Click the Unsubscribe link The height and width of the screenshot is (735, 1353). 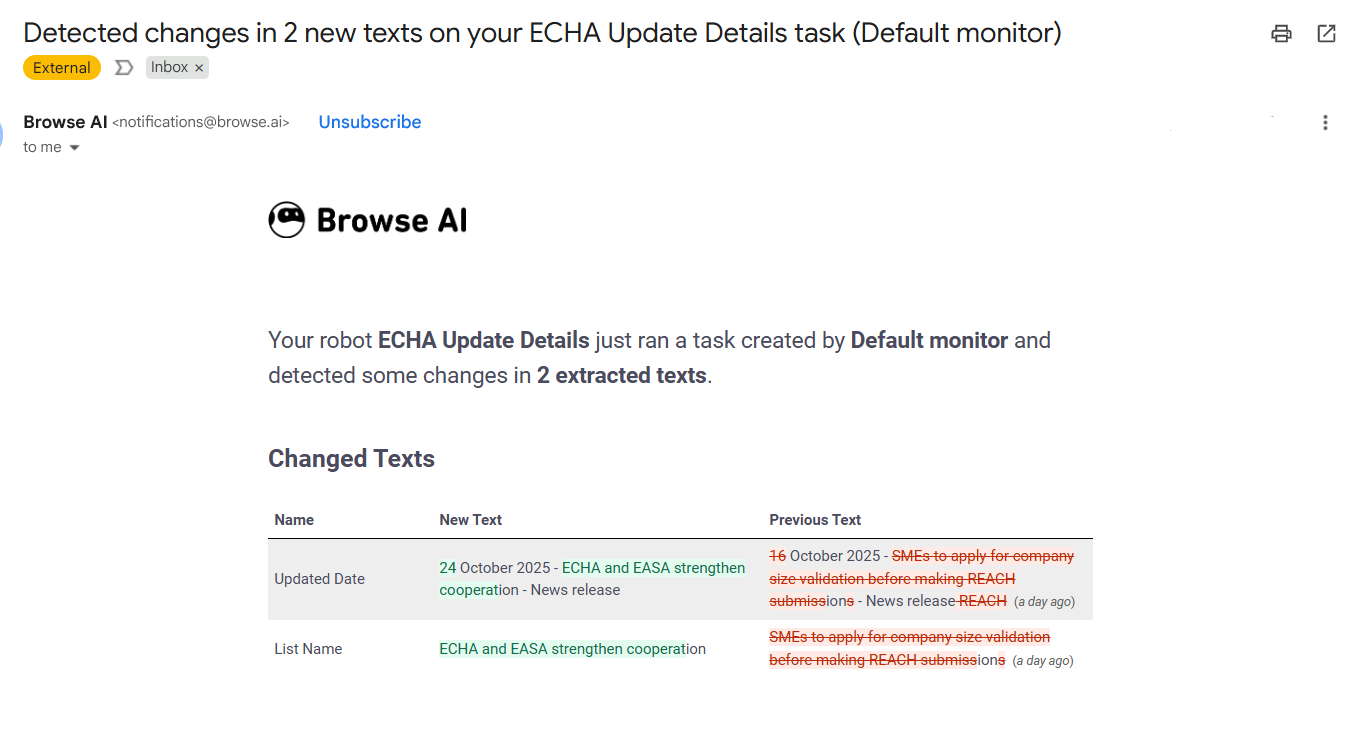(369, 122)
